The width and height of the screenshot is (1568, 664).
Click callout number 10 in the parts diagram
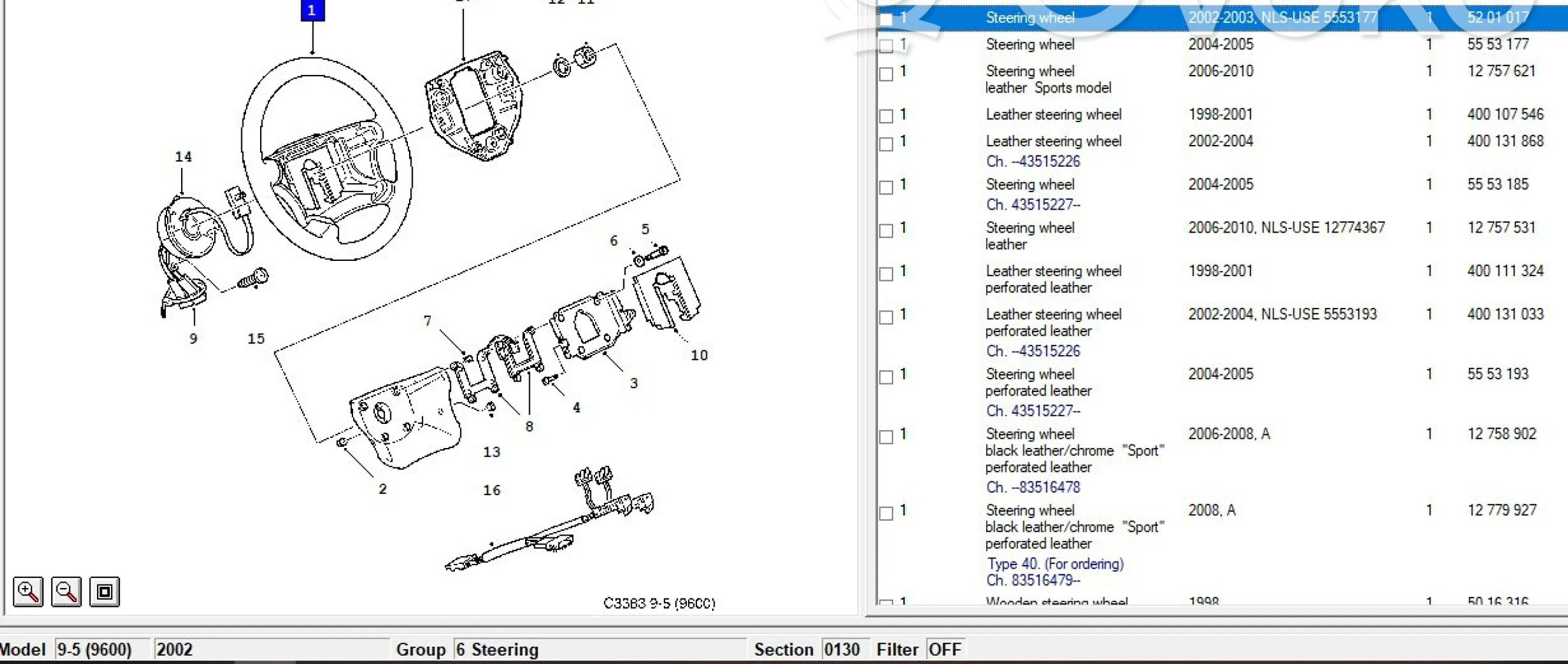tap(699, 355)
